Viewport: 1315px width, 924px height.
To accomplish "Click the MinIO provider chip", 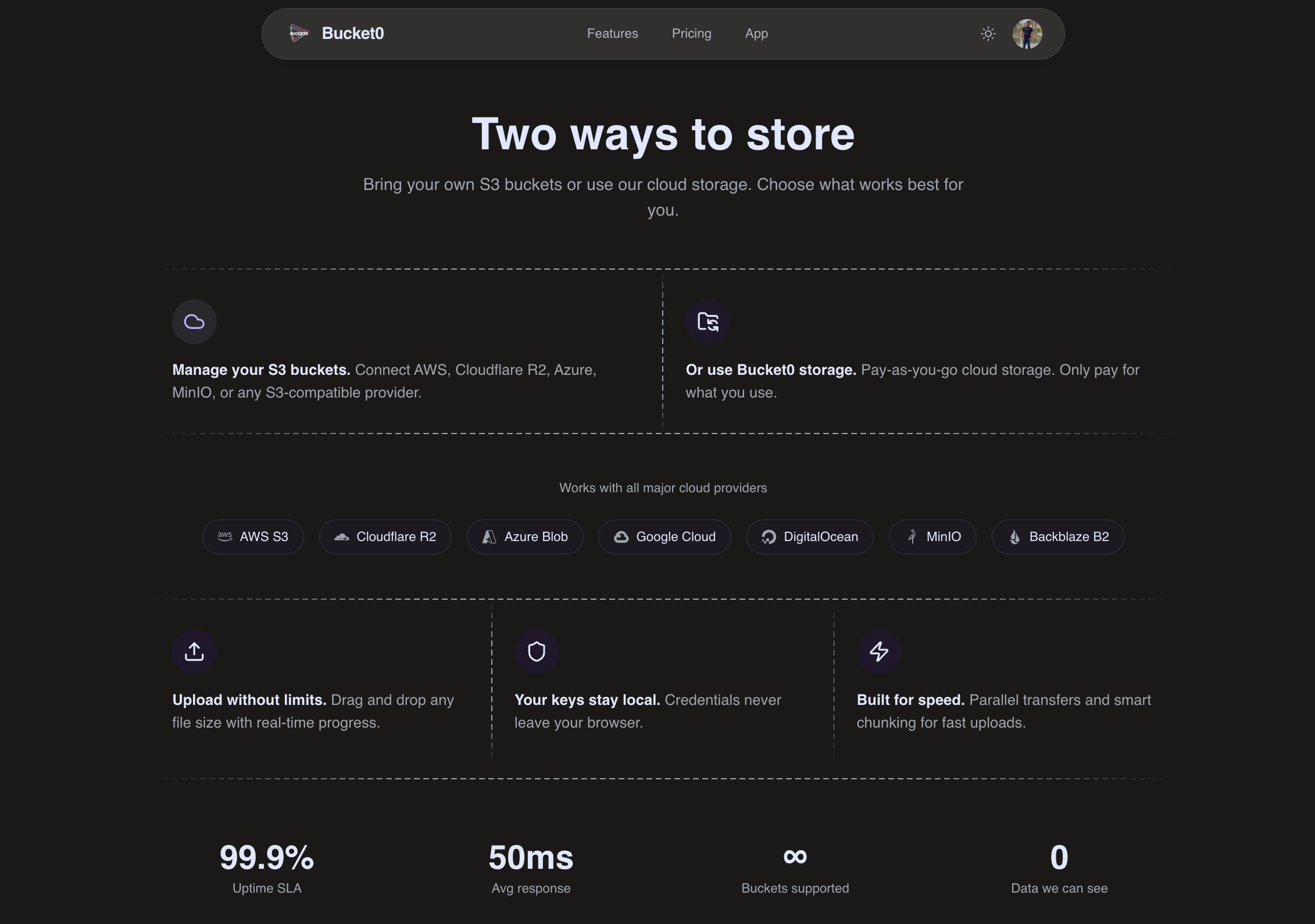I will pyautogui.click(x=932, y=536).
